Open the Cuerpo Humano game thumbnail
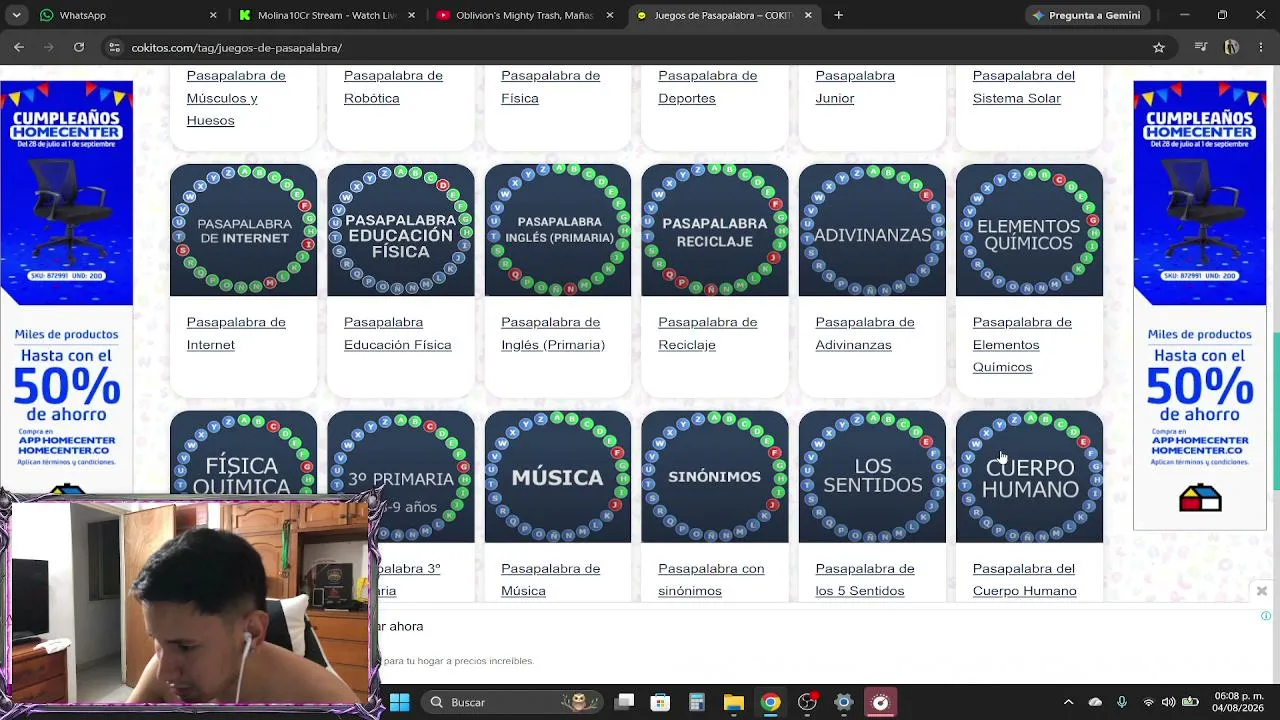The height and width of the screenshot is (720, 1280). click(x=1029, y=477)
